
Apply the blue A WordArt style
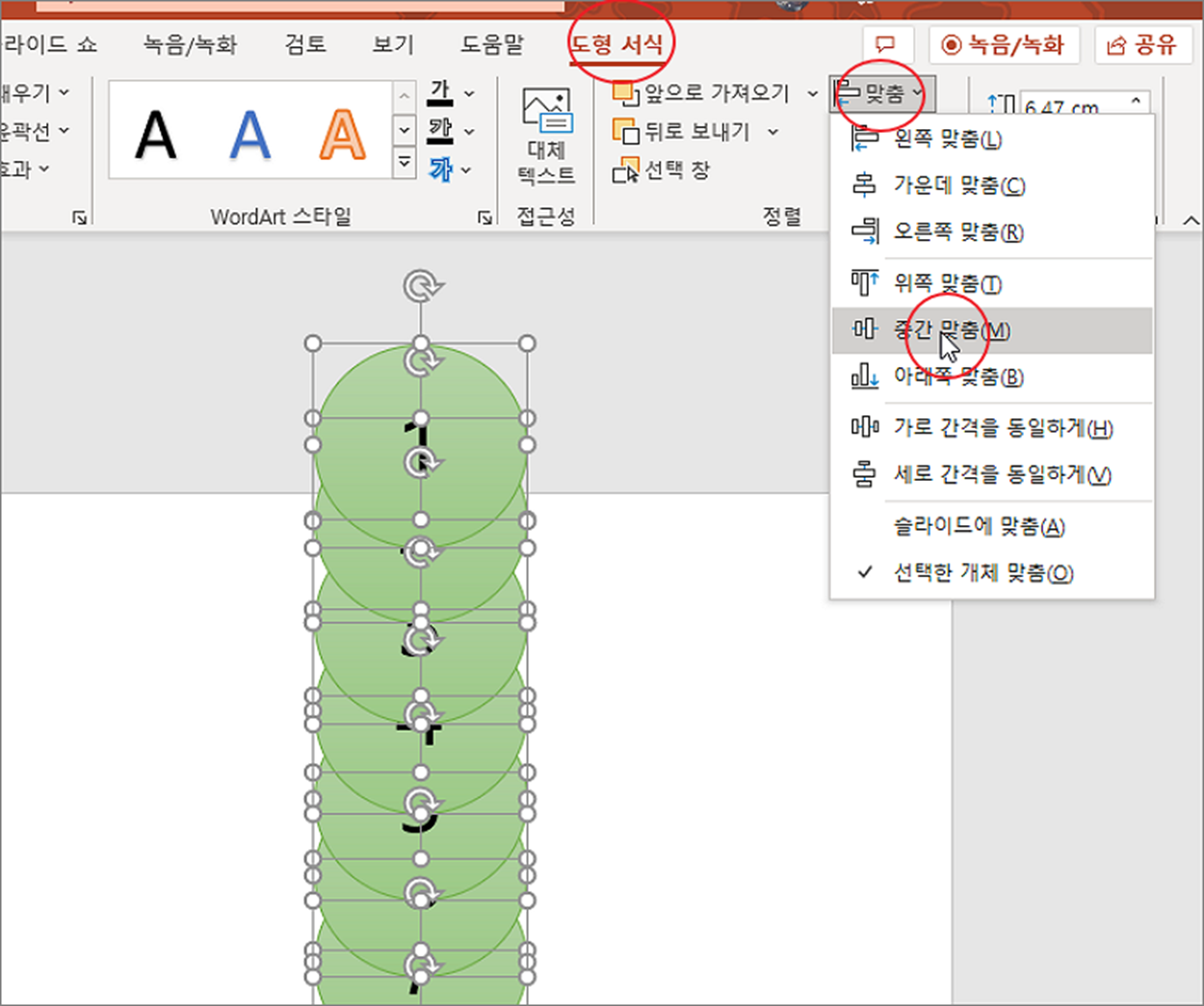tap(249, 135)
